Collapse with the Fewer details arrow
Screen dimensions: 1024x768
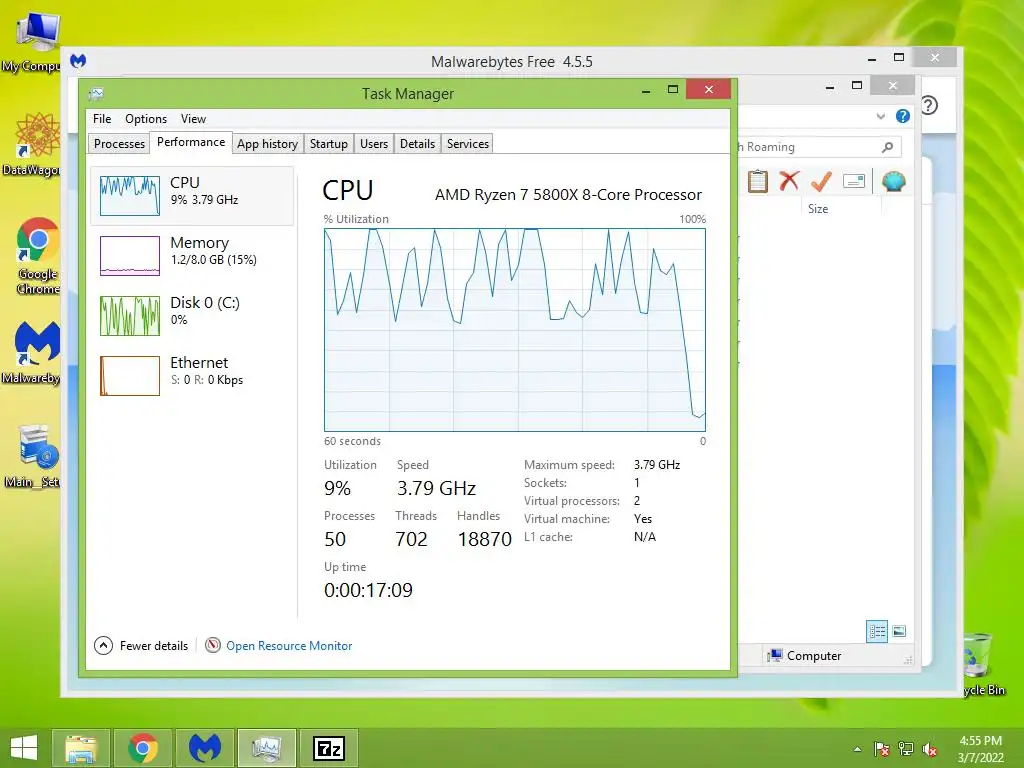point(103,645)
